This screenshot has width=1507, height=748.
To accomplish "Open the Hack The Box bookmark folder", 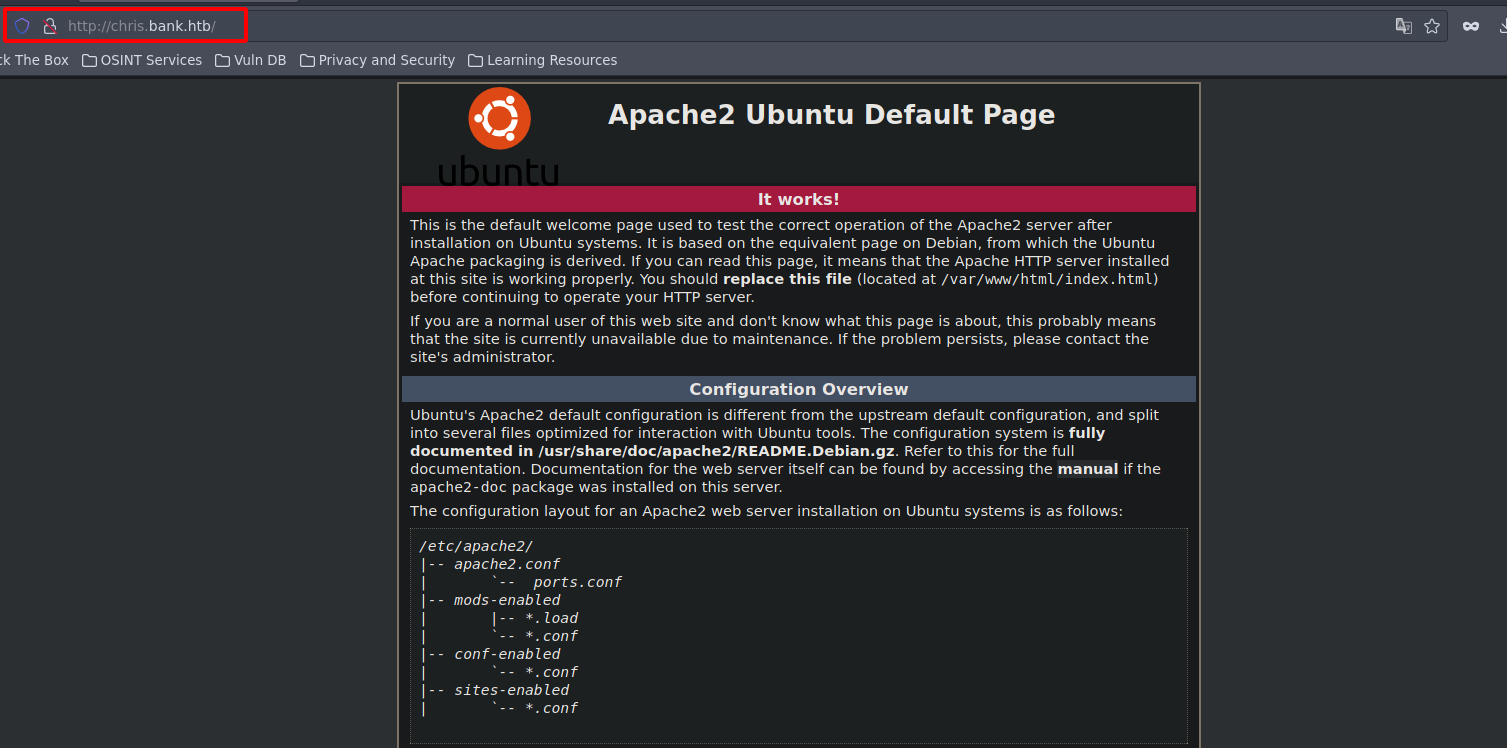I will click(x=34, y=60).
